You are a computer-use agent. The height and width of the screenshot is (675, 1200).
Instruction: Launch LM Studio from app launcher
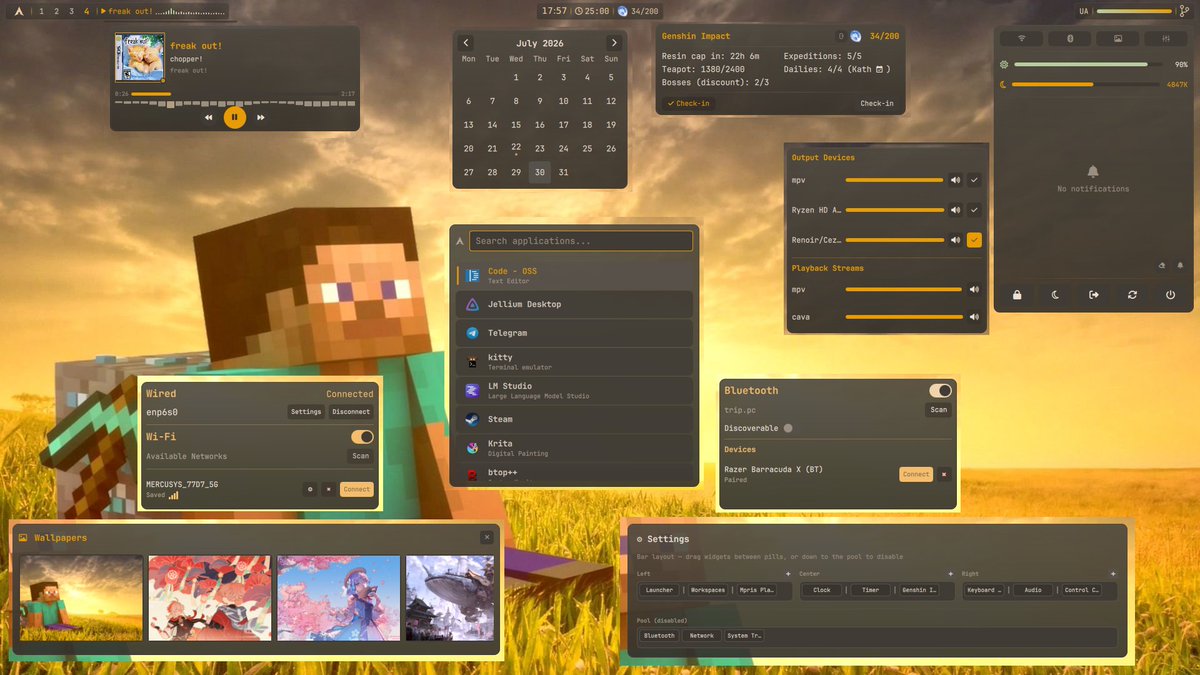point(575,390)
